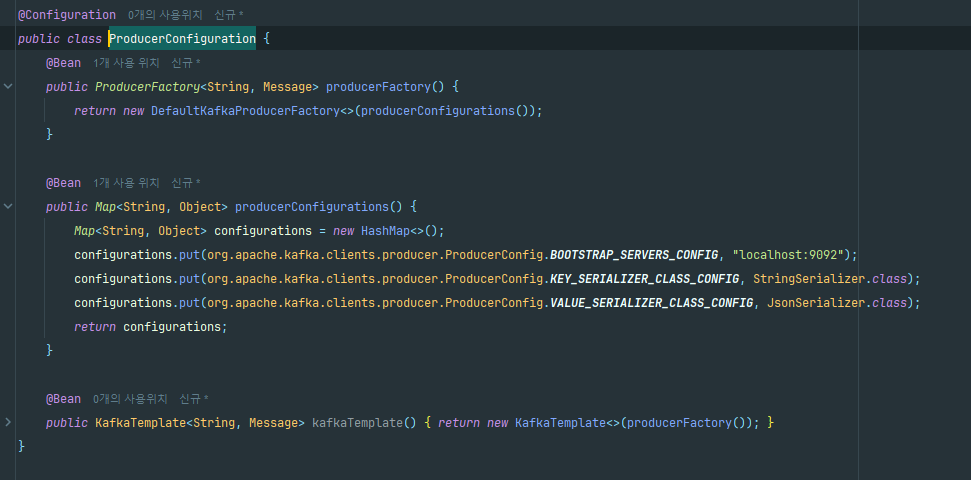Click the return configurations statement
Screen dimensions: 971x480
tap(150, 326)
